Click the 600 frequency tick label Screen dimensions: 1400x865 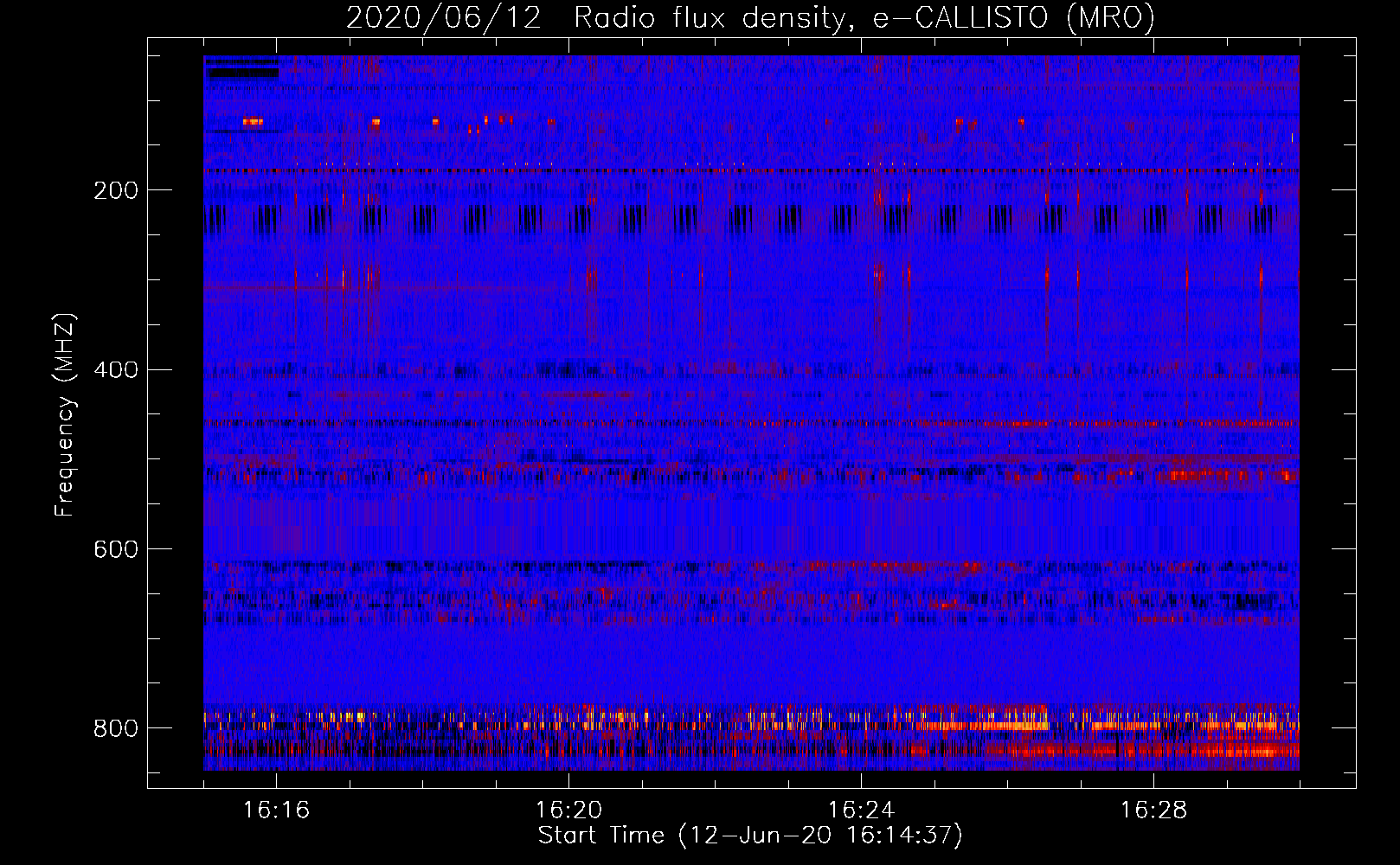(x=116, y=550)
